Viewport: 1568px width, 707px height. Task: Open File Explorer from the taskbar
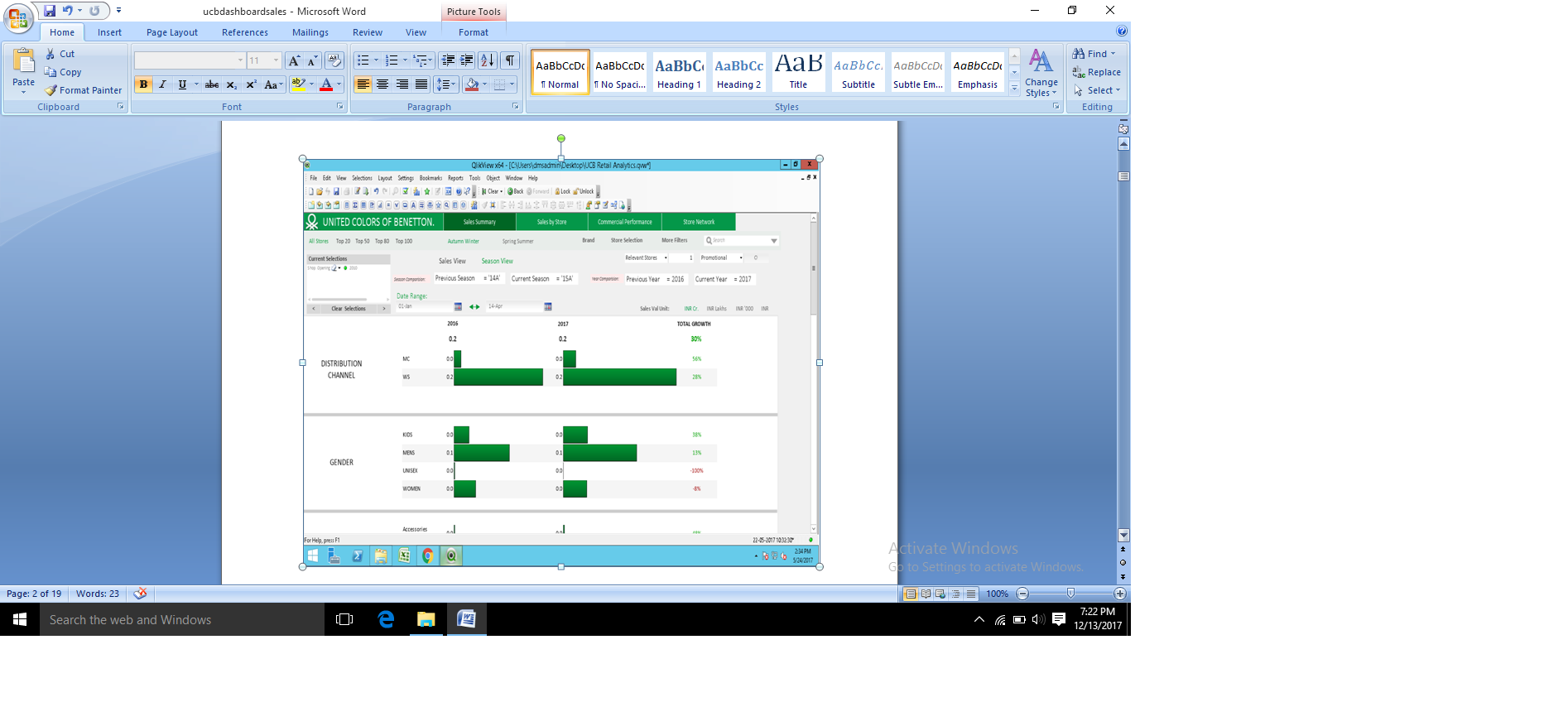pyautogui.click(x=426, y=619)
